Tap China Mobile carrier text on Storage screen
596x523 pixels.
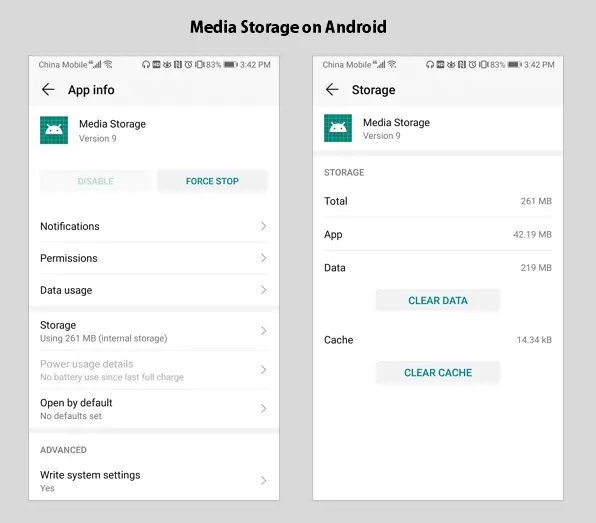[347, 65]
